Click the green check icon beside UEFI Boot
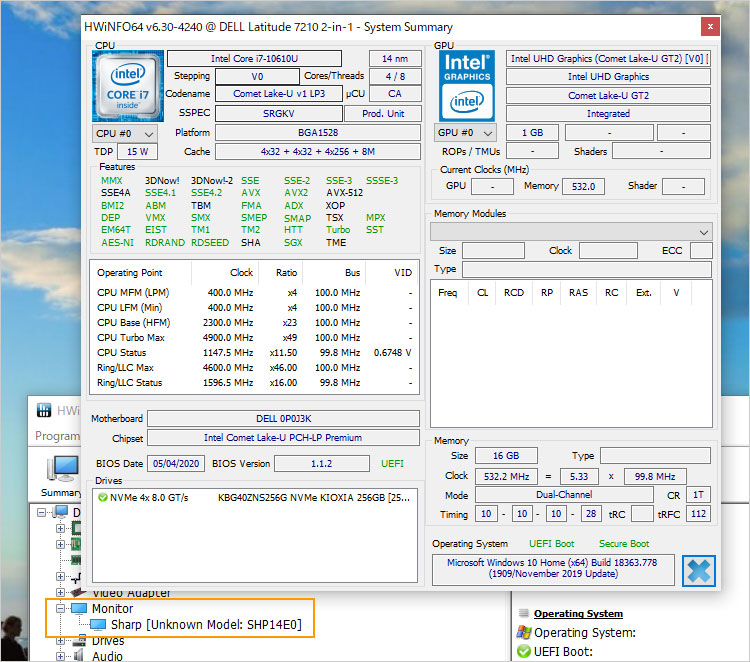750x662 pixels. [x=524, y=651]
